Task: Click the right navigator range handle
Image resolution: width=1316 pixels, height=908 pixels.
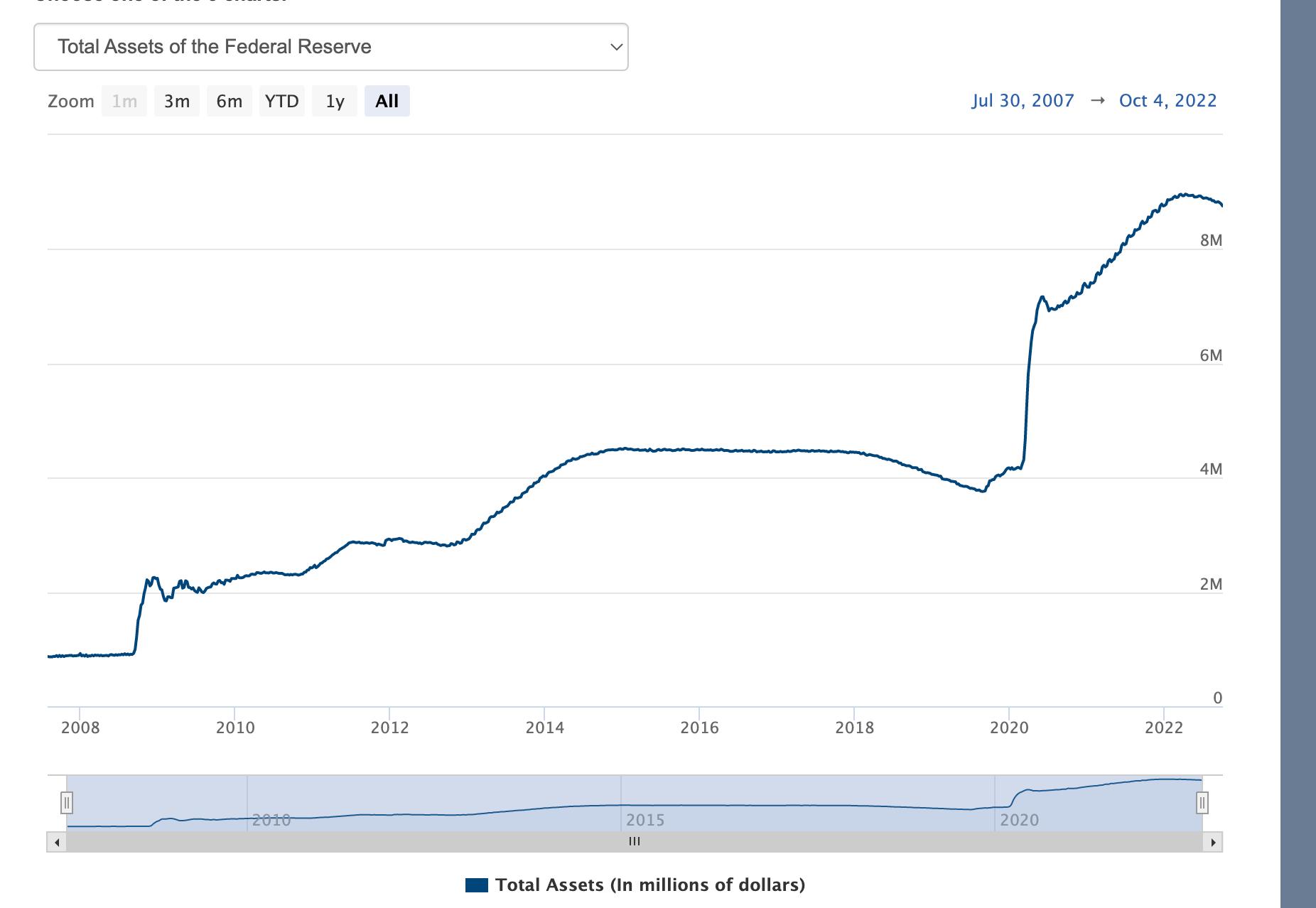Action: [x=1202, y=803]
